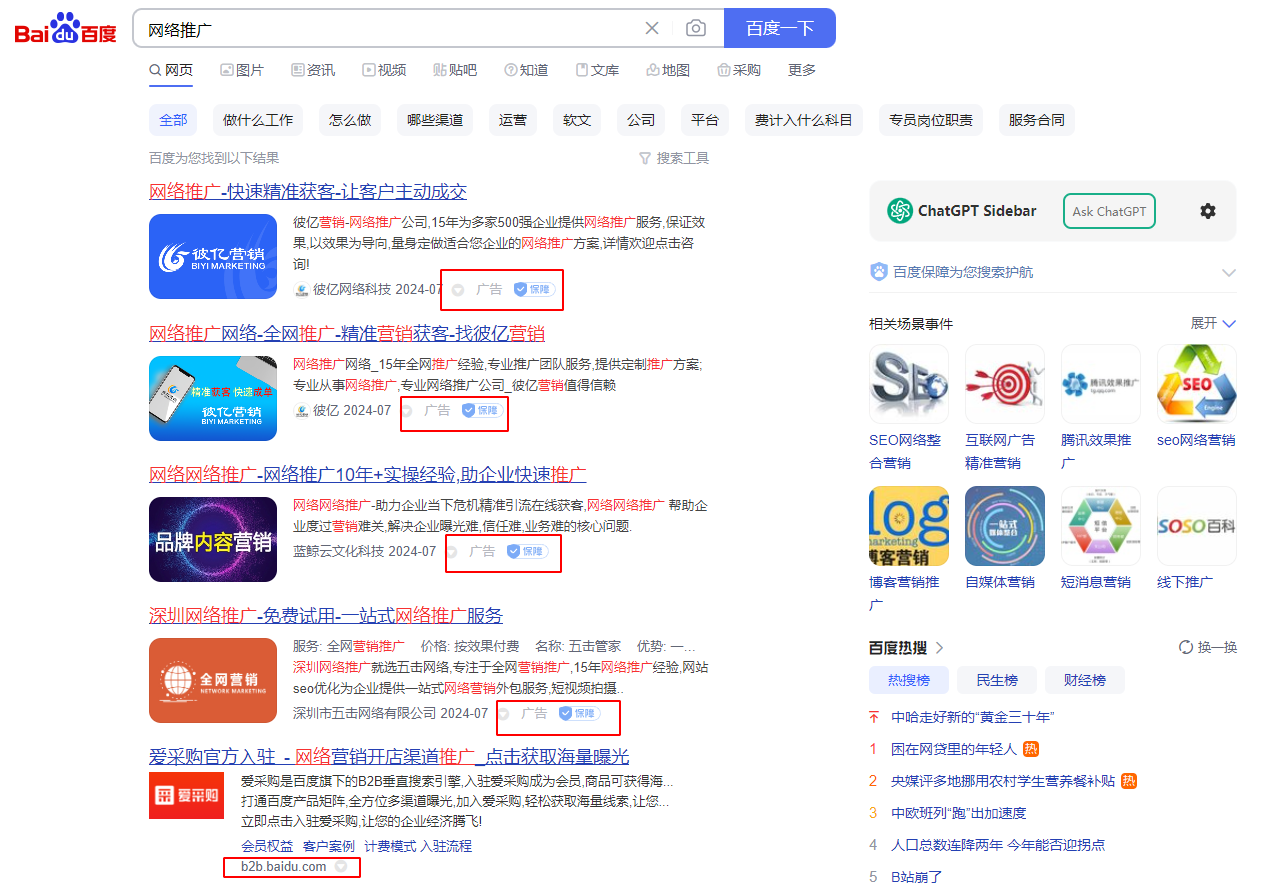Click 保障 badge on 深圳市五击网络 result
The width and height of the screenshot is (1271, 883).
tap(580, 713)
